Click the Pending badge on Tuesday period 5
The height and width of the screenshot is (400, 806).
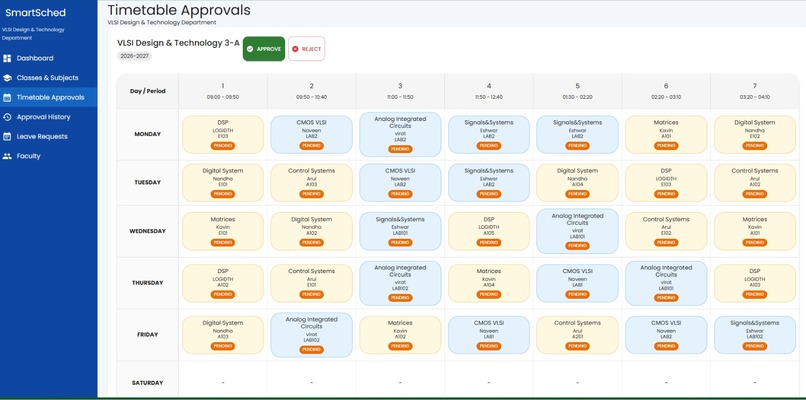coord(577,194)
